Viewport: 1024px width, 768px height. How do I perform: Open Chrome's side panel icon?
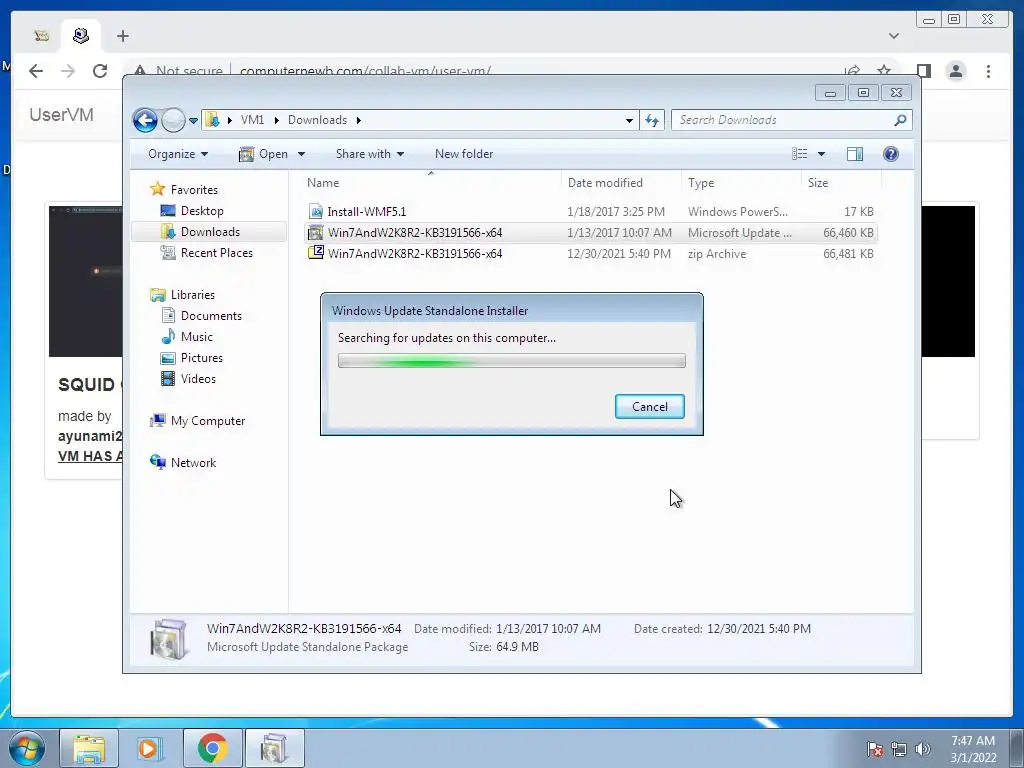[x=923, y=71]
